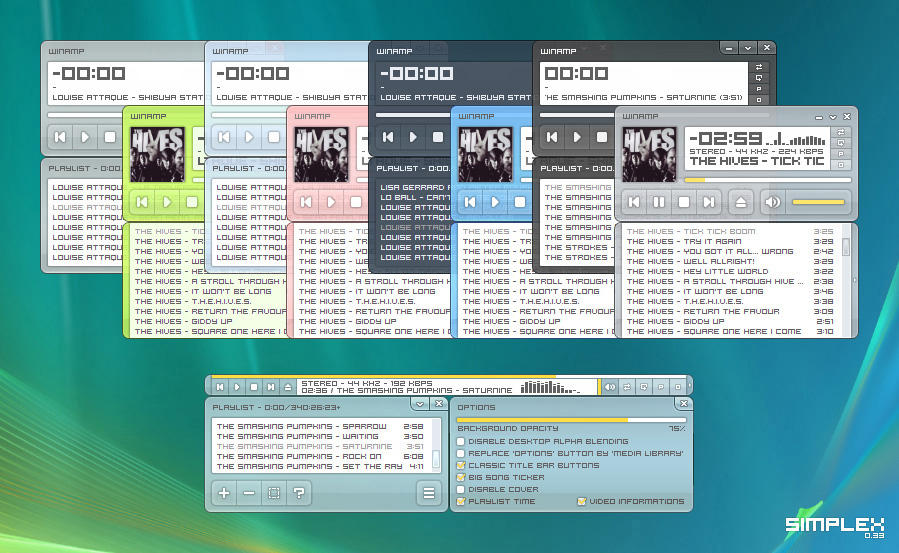The width and height of the screenshot is (899, 553).
Task: Click the P button in bottom slim bar
Action: pyautogui.click(x=661, y=387)
